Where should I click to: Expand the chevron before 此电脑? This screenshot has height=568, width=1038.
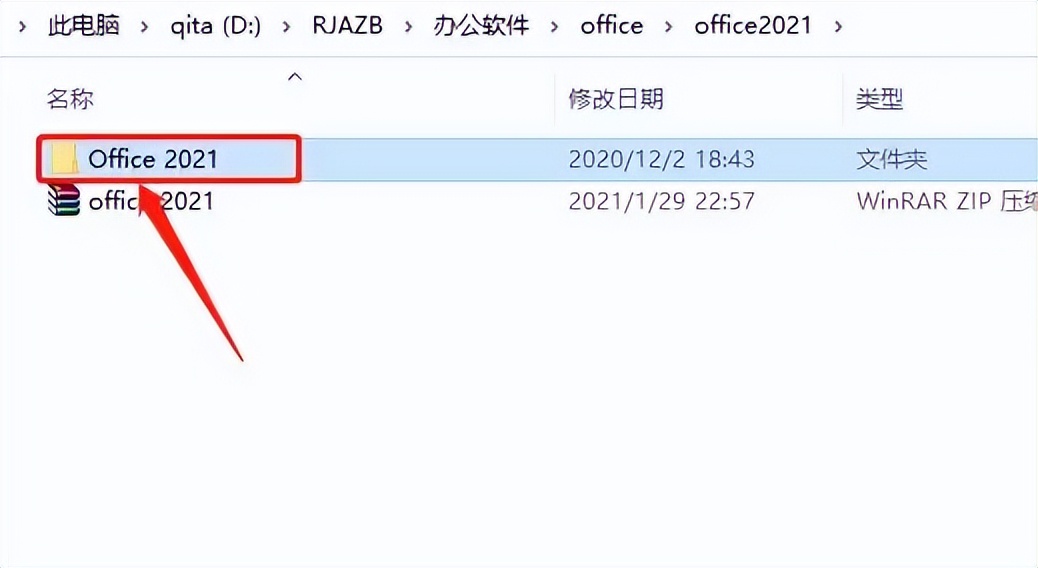pos(23,27)
